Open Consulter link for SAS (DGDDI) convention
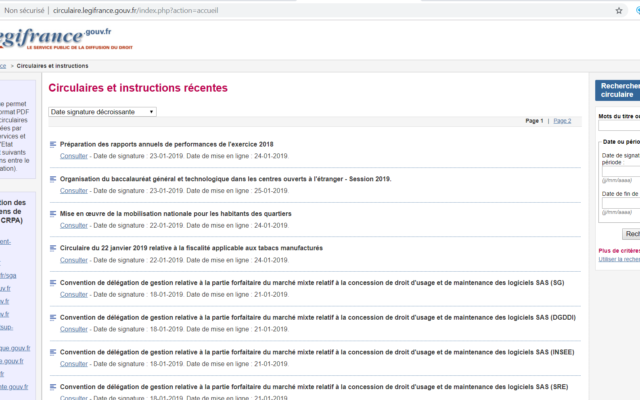Screen dimensions: 640x400 tap(74, 329)
